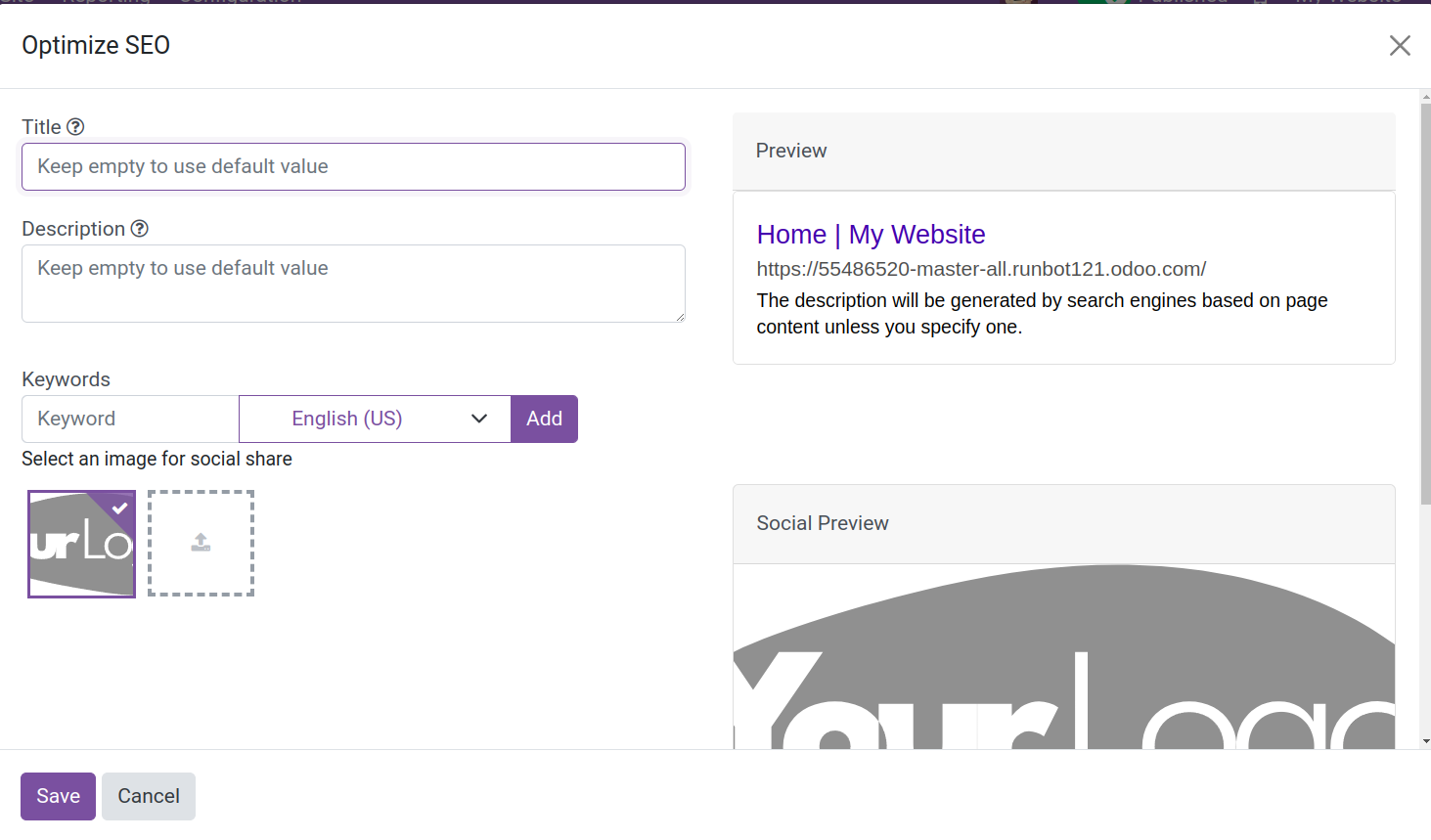Open the English (US) language dropdown
The width and height of the screenshot is (1431, 840).
tap(375, 419)
